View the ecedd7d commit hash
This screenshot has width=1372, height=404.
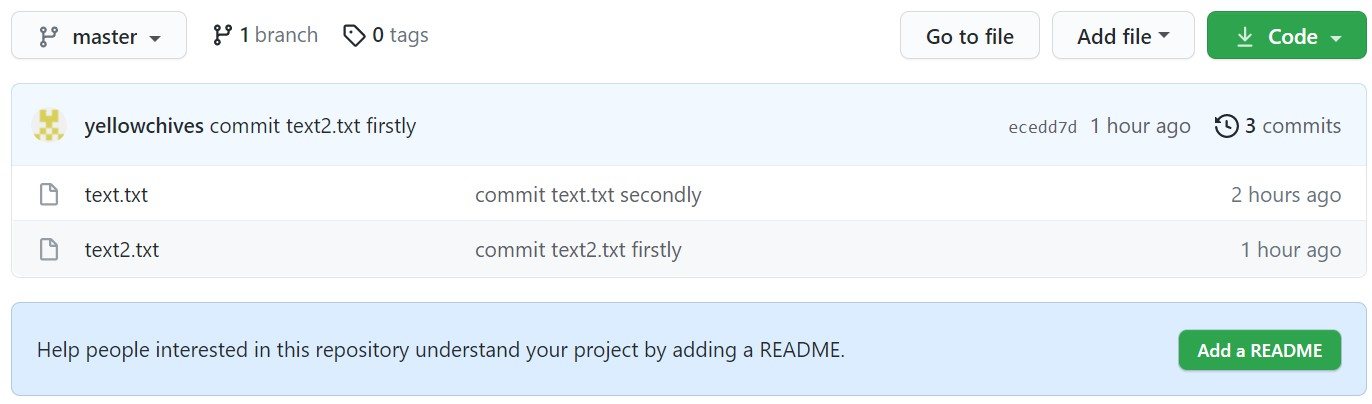click(x=1043, y=127)
